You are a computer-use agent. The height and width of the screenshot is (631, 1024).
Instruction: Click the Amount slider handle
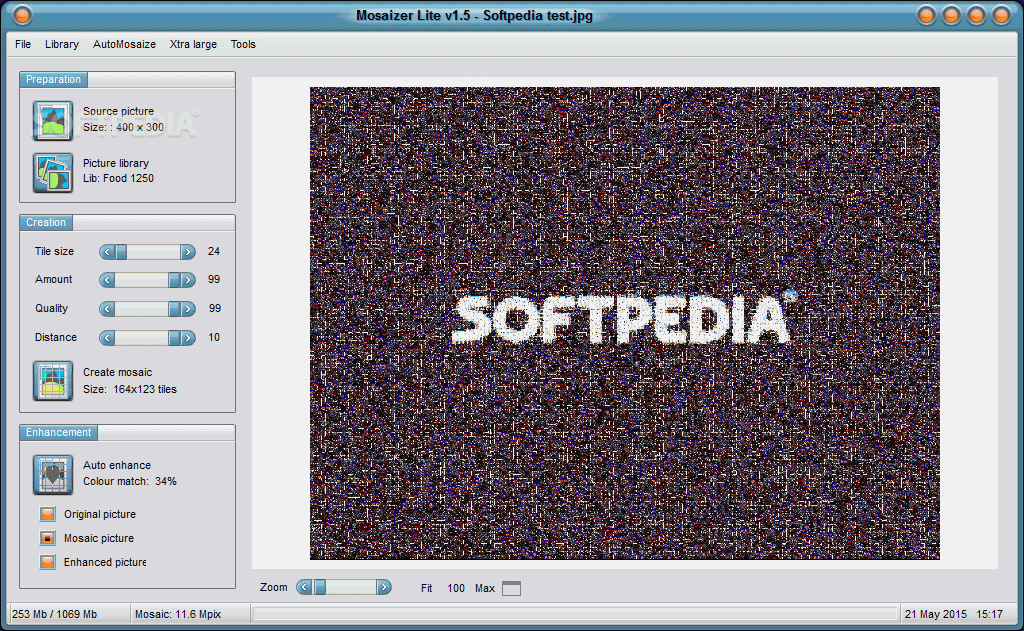[x=174, y=280]
